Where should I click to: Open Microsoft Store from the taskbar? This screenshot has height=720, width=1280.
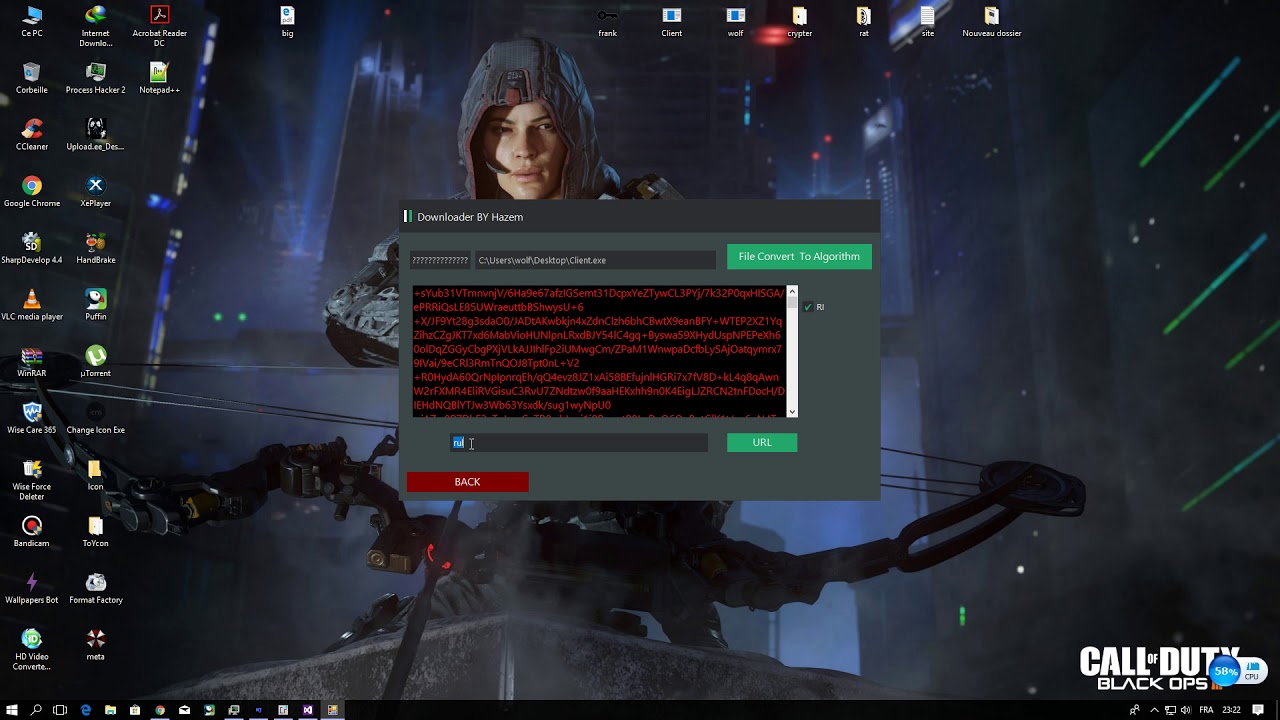click(135, 710)
